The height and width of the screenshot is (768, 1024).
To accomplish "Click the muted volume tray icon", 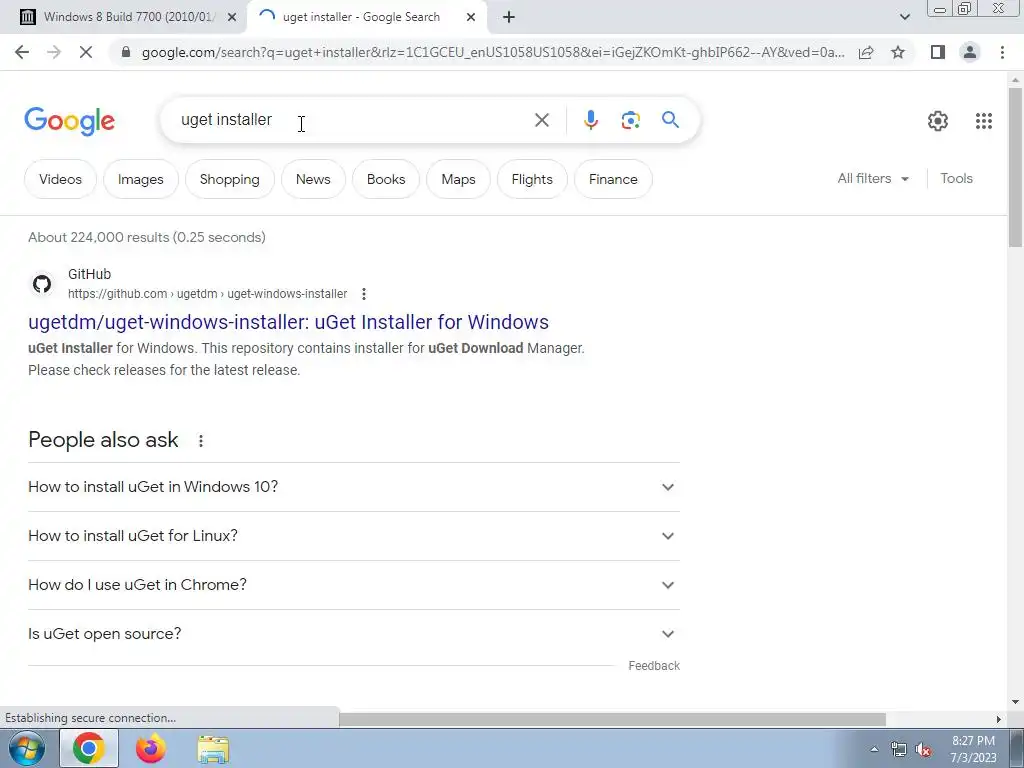I will 923,750.
